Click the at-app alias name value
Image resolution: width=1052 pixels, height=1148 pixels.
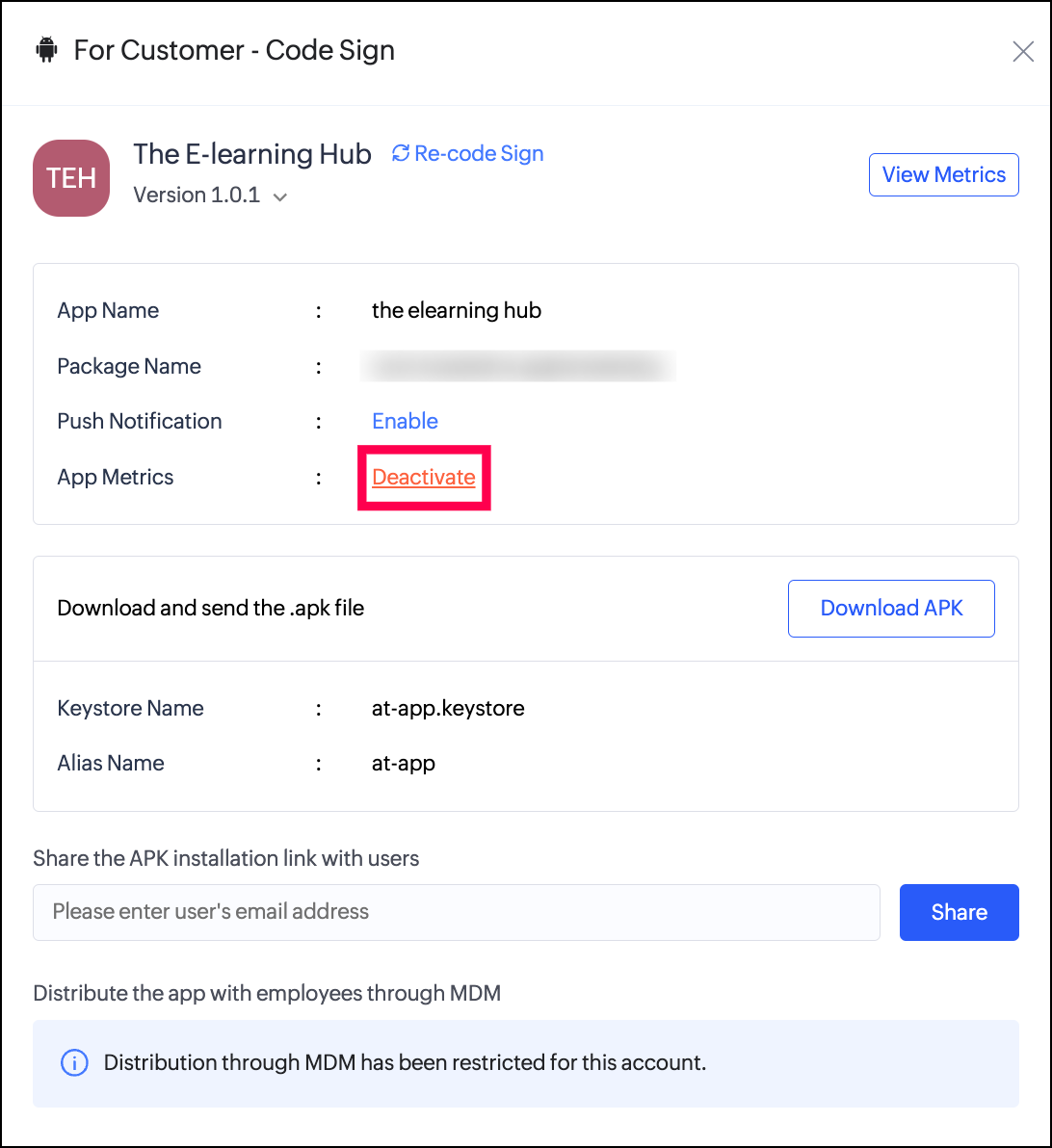[x=404, y=763]
